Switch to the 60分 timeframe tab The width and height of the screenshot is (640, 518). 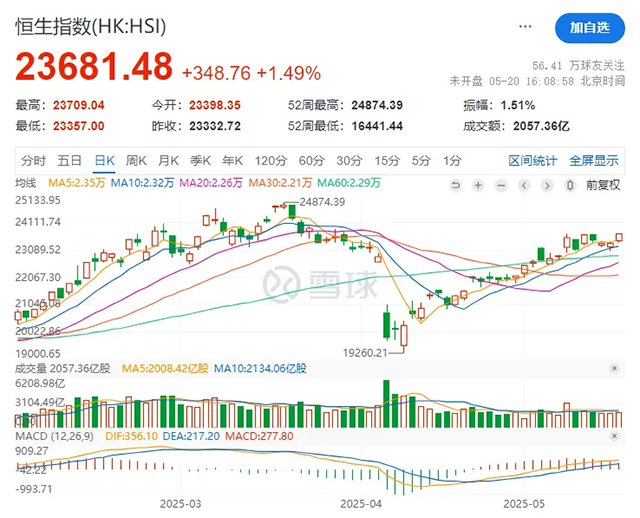click(311, 160)
